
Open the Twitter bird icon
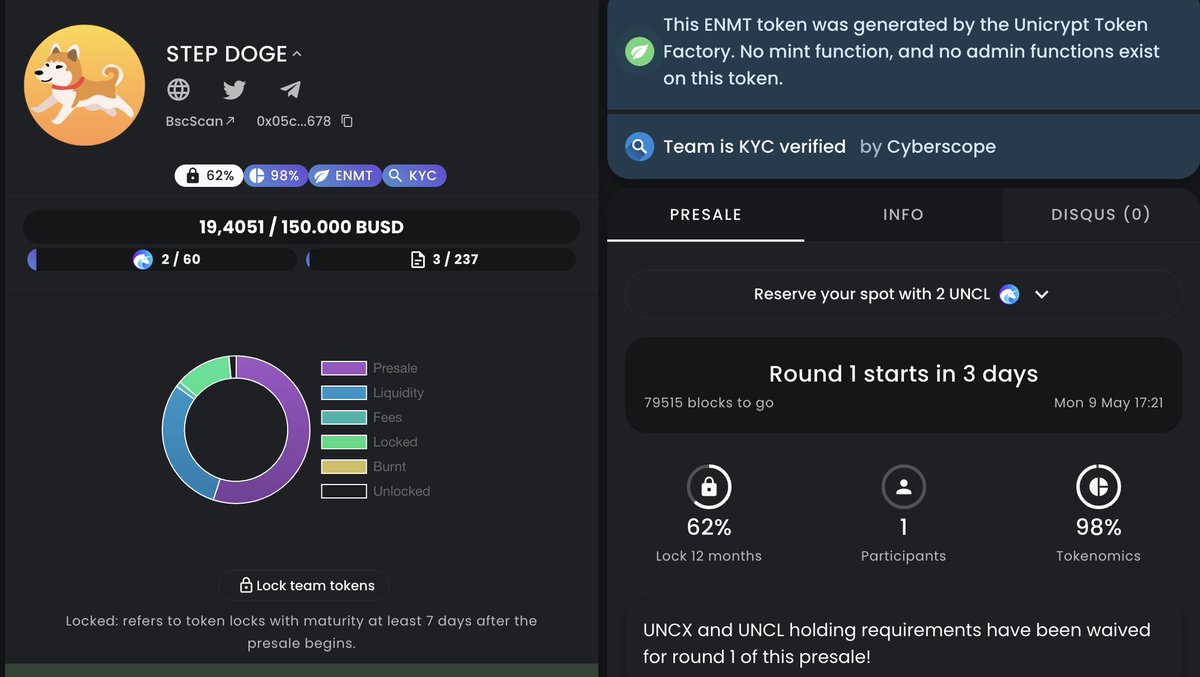click(x=234, y=90)
